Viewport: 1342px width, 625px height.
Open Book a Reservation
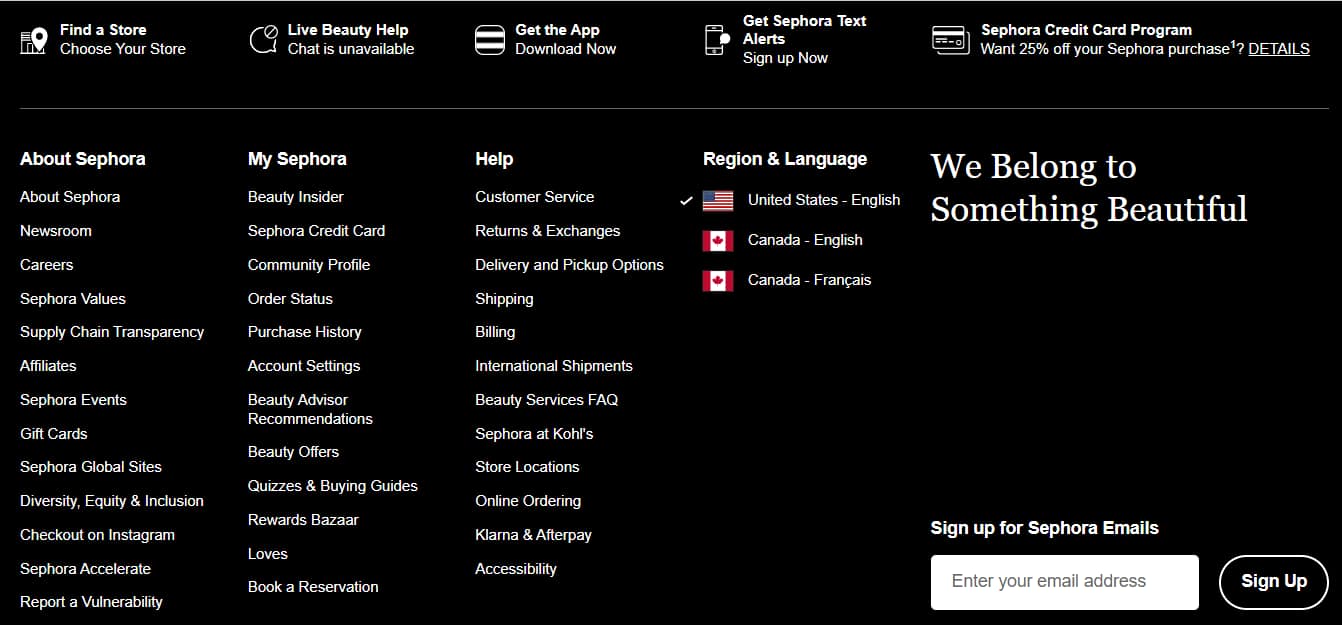pyautogui.click(x=312, y=587)
